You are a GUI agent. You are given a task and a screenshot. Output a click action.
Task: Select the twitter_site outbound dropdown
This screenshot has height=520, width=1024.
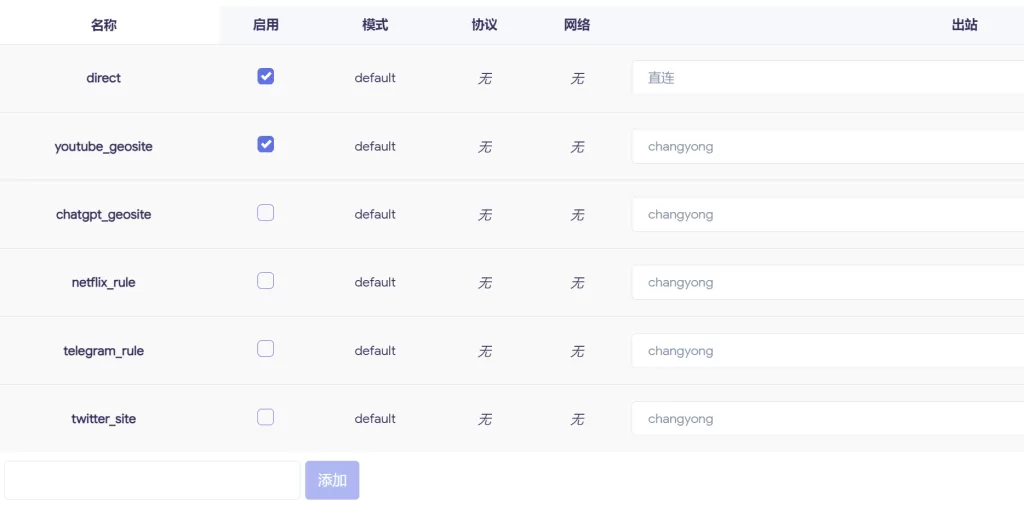[x=828, y=419]
